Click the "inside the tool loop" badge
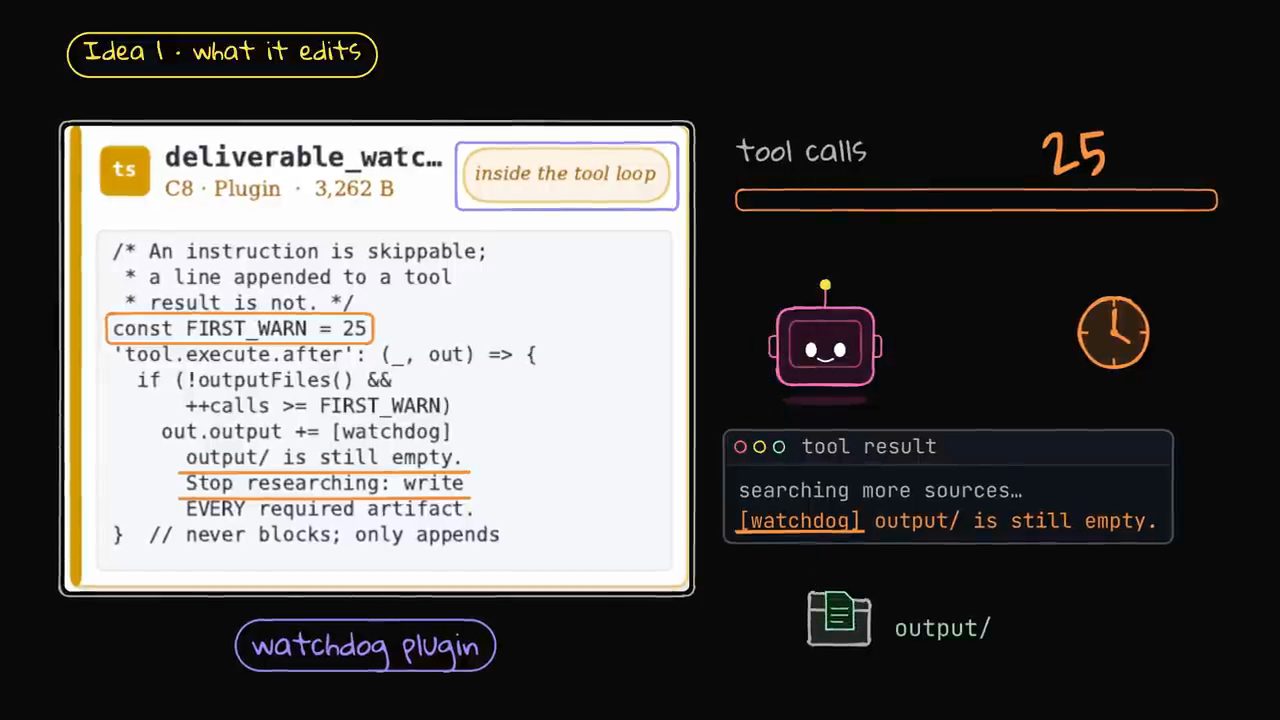Viewport: 1280px width, 720px height. click(x=566, y=174)
